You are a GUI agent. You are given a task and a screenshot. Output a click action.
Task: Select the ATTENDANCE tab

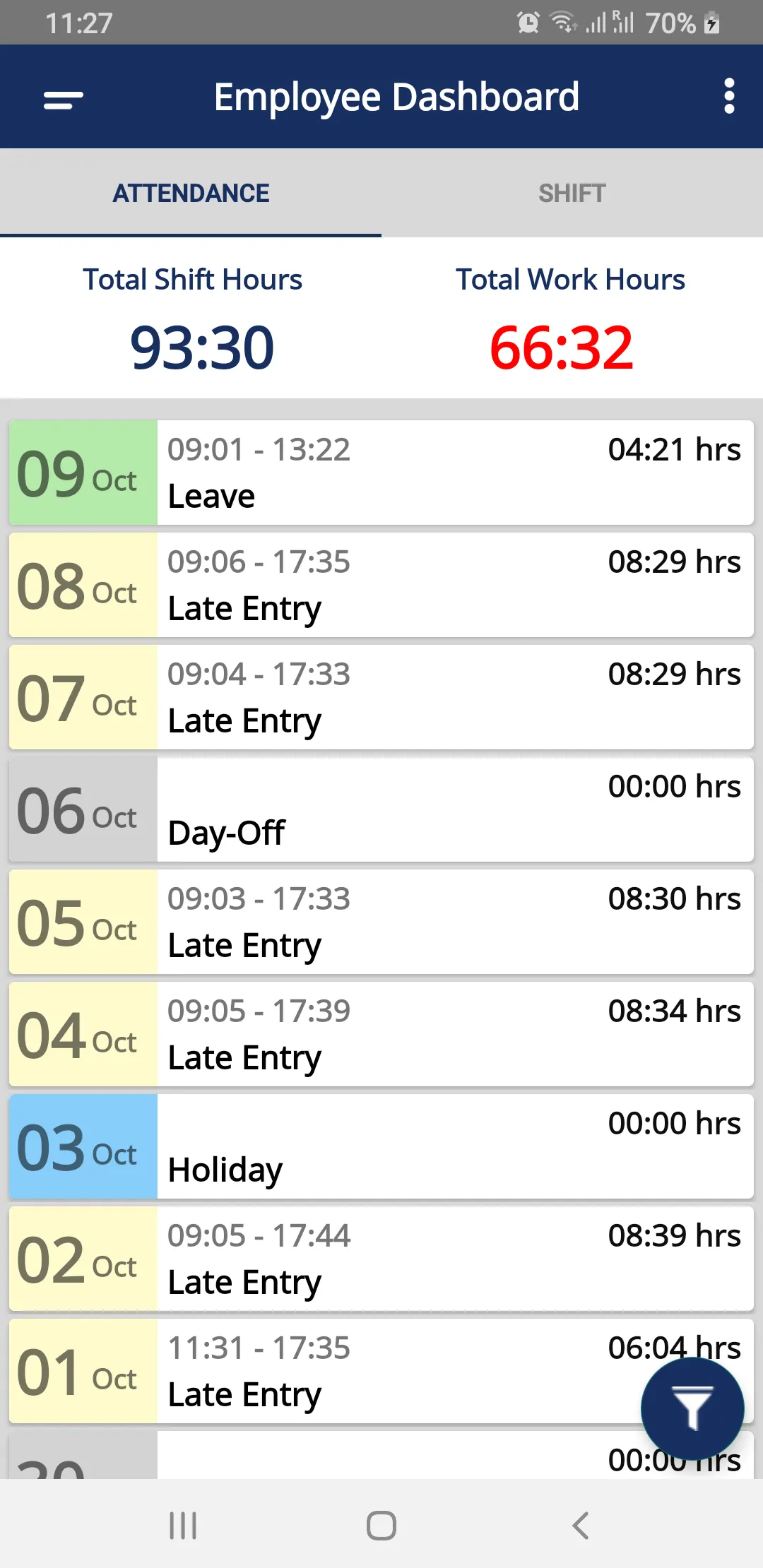(191, 193)
